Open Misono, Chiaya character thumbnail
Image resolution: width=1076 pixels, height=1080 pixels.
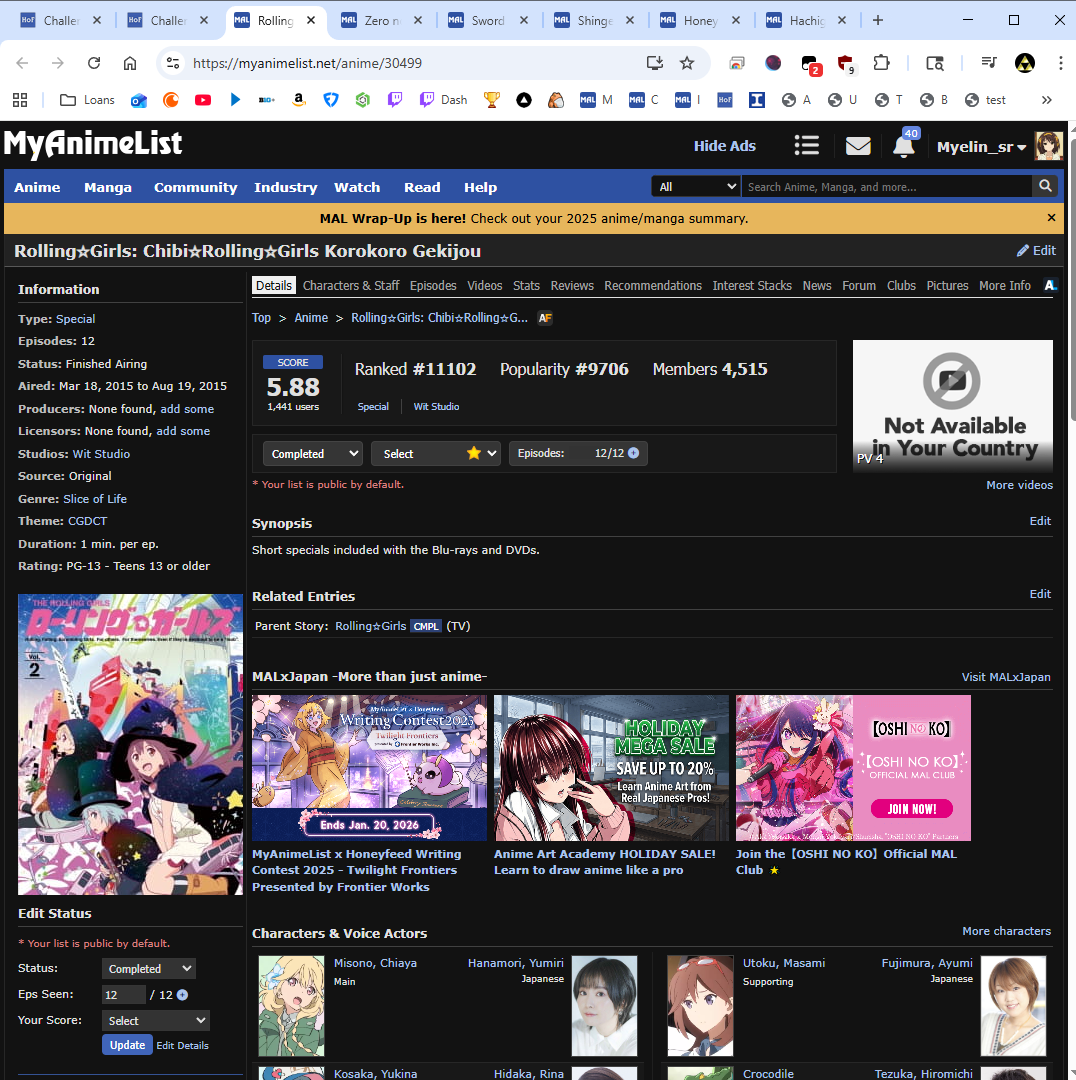point(291,1006)
